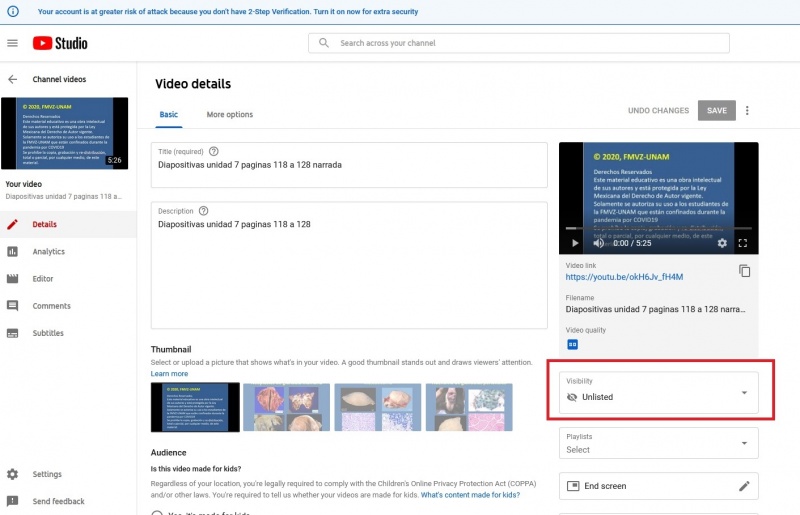
Task: Open help for the Description field
Action: pos(204,211)
